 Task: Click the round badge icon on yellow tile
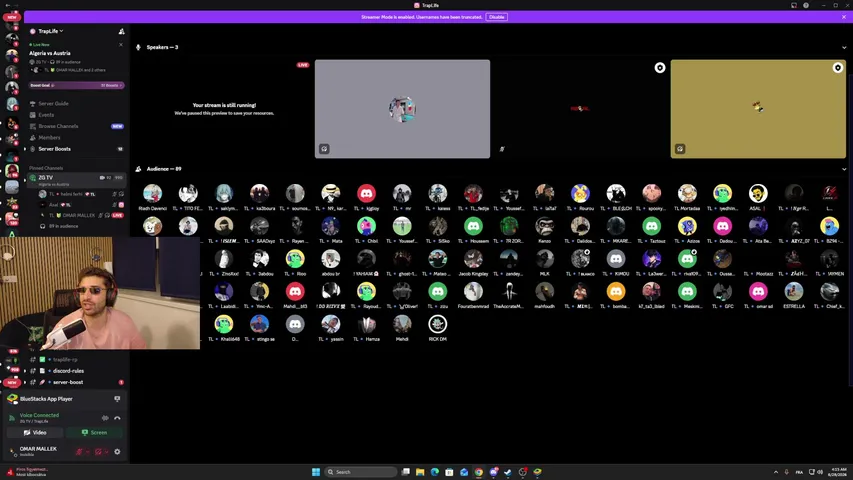[x=838, y=67]
